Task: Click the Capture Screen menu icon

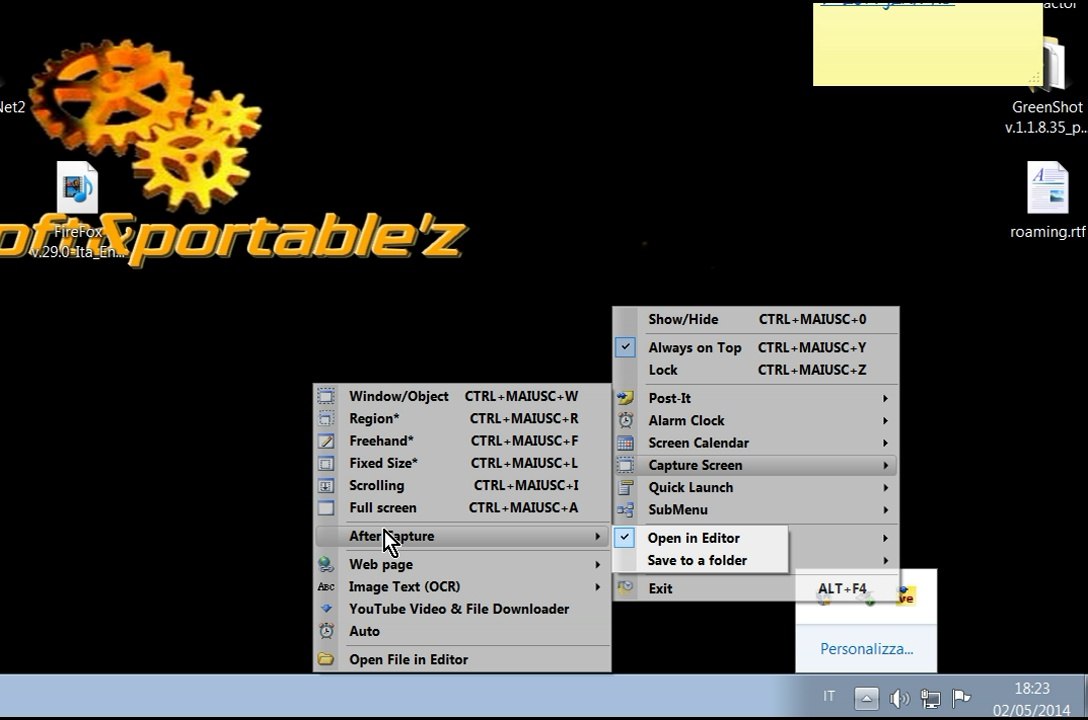Action: (x=625, y=465)
